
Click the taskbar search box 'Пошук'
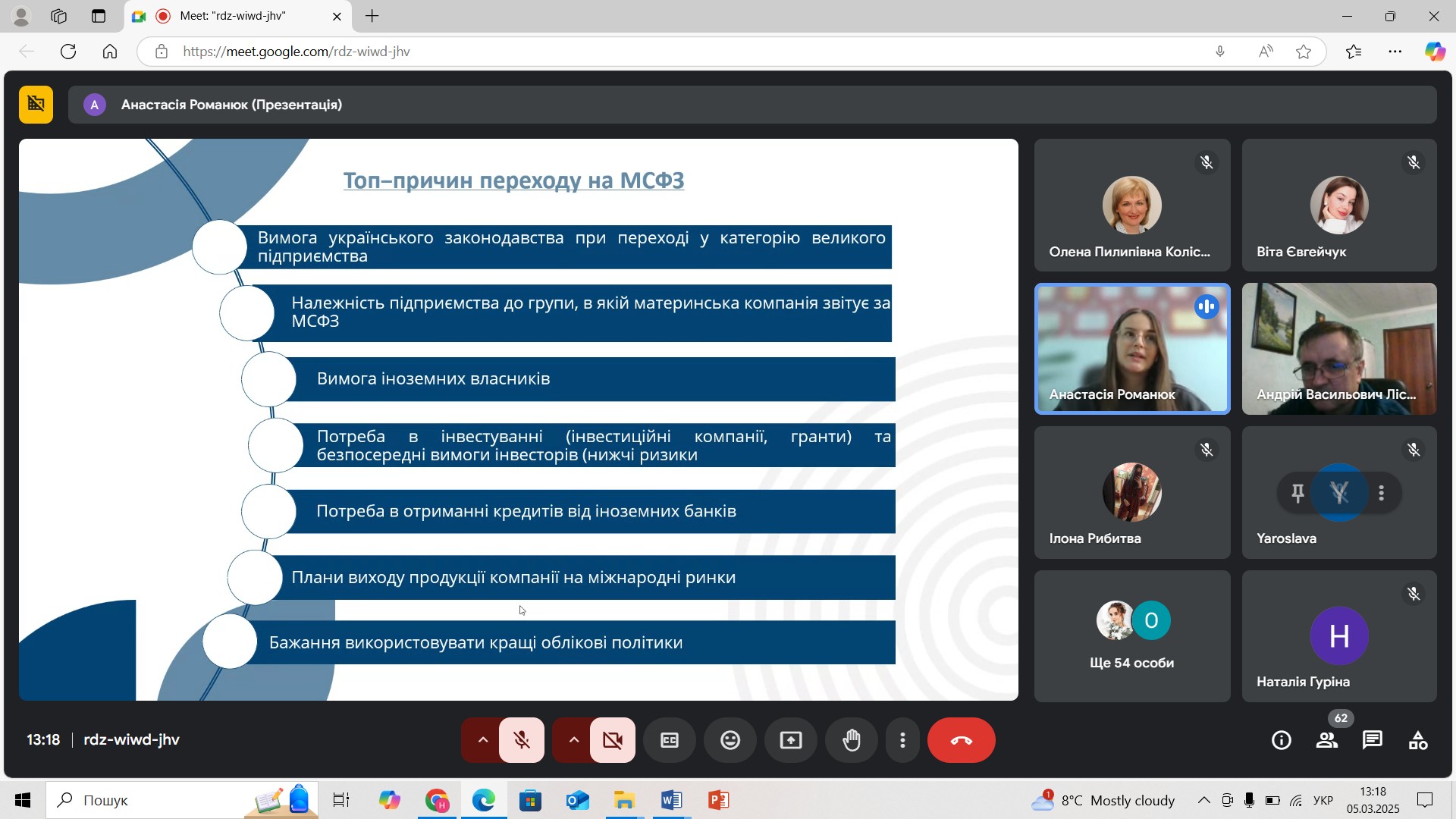pos(182,800)
